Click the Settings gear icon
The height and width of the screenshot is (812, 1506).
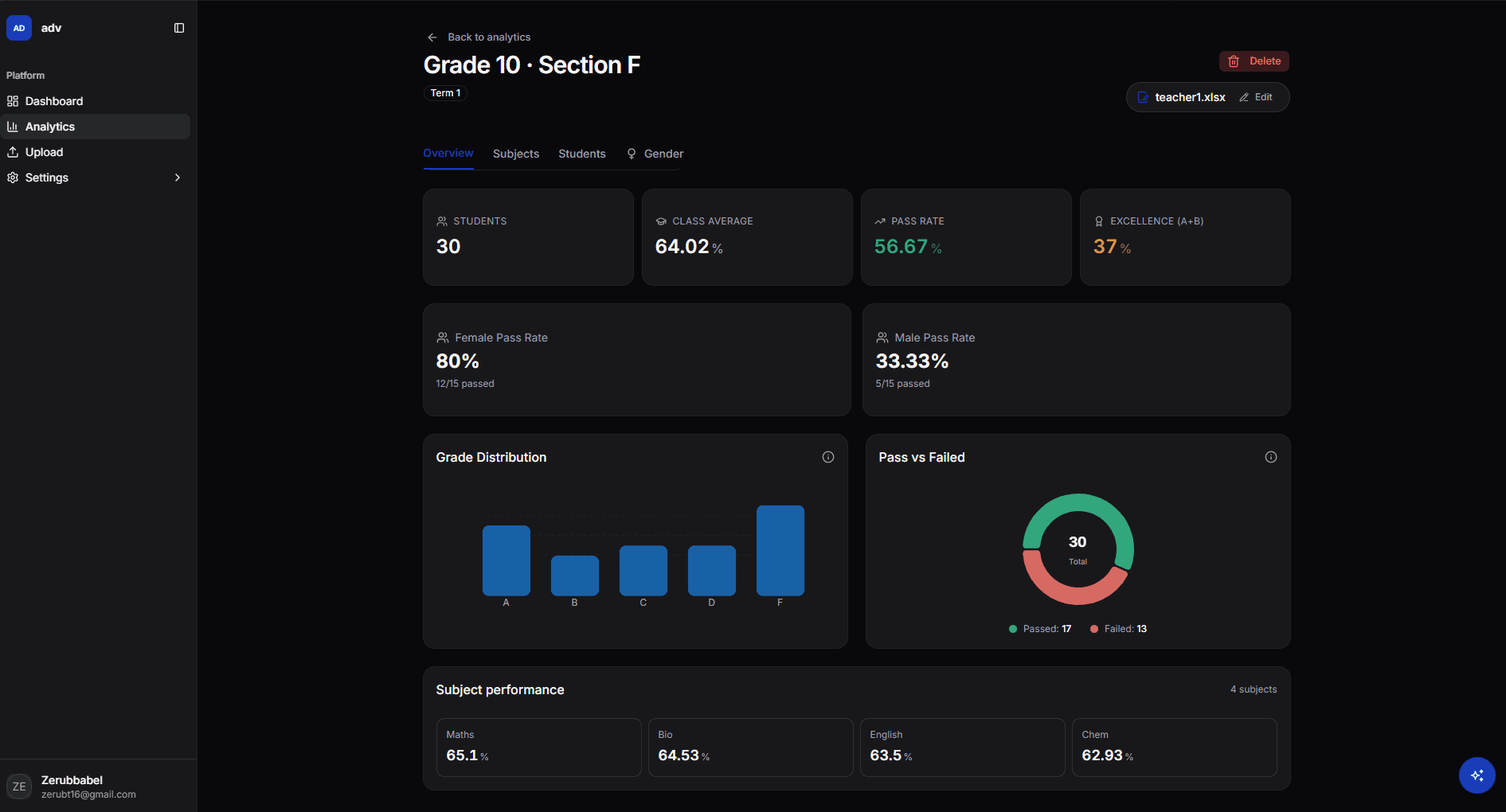[x=13, y=178]
